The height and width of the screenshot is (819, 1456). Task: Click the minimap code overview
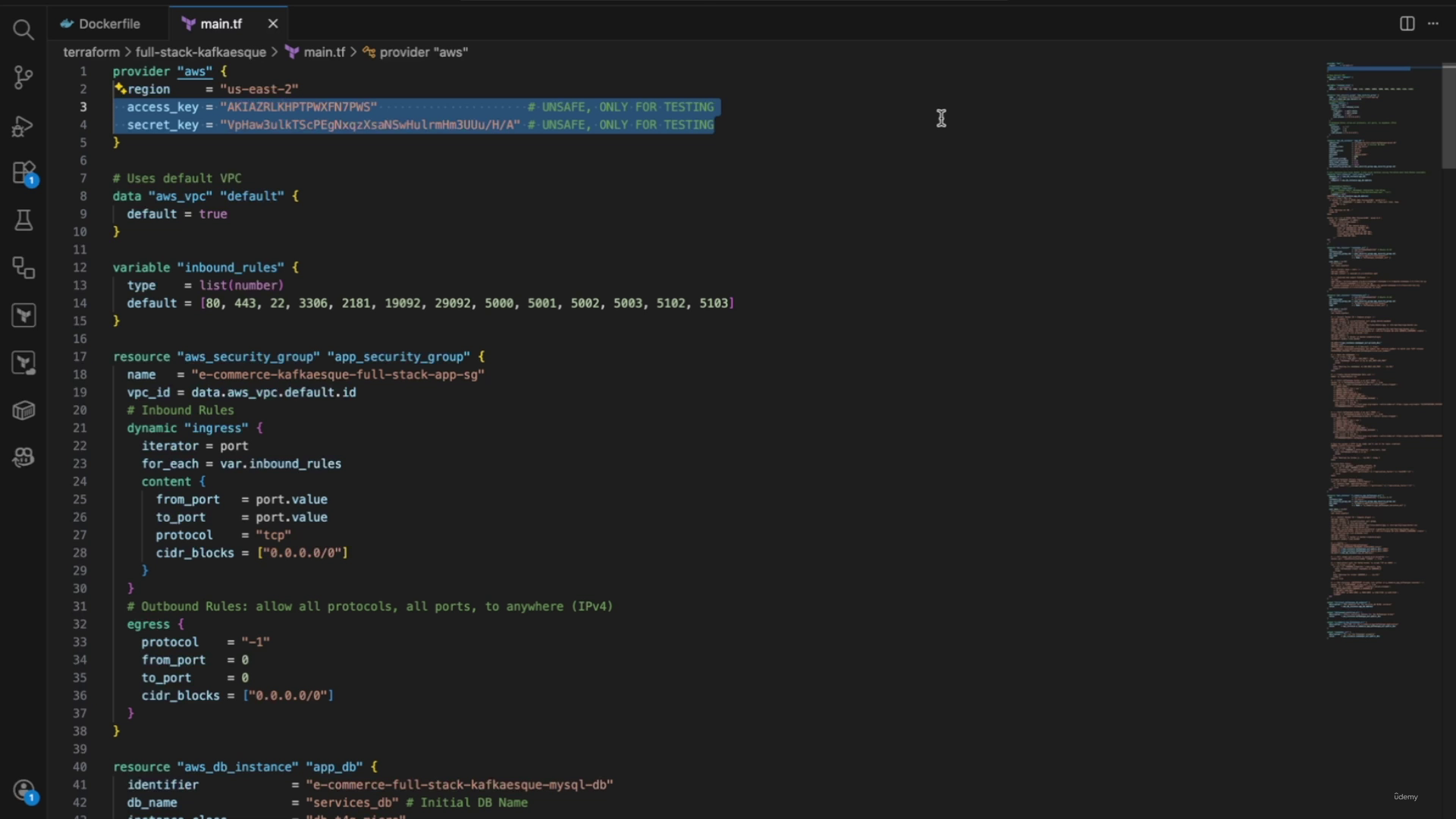[1382, 349]
